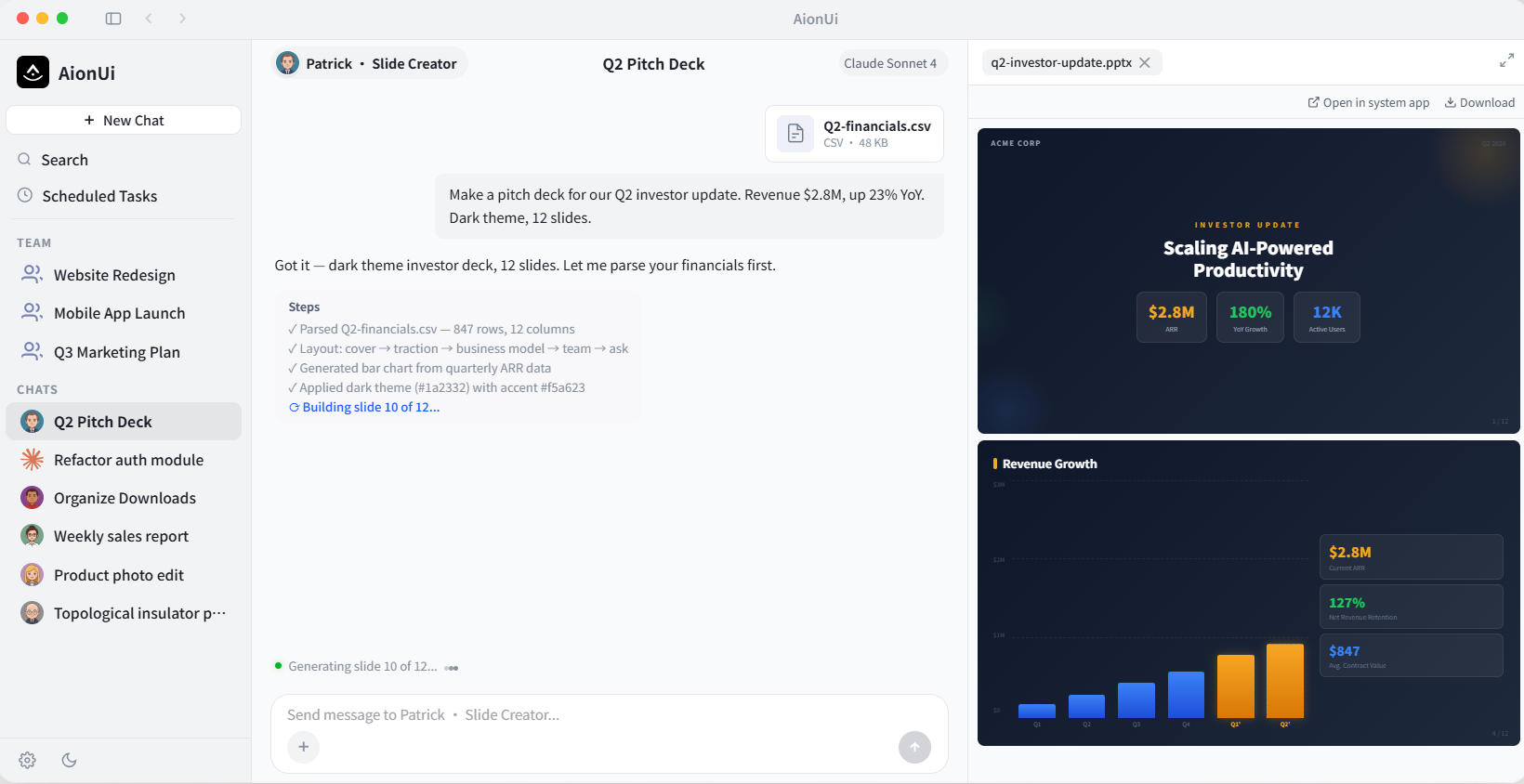
Task: Open settings with the gear icon
Action: [x=28, y=760]
